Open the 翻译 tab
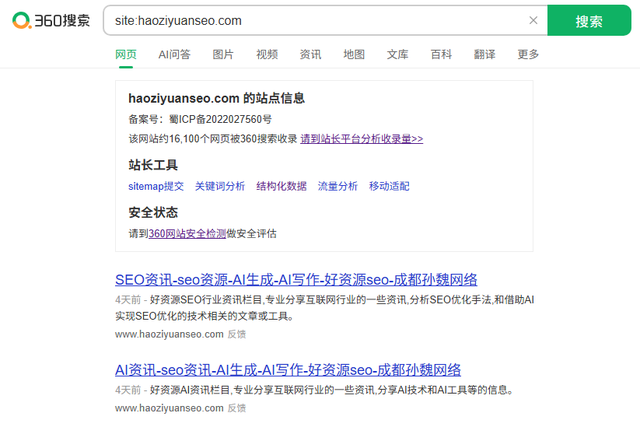 tap(484, 54)
